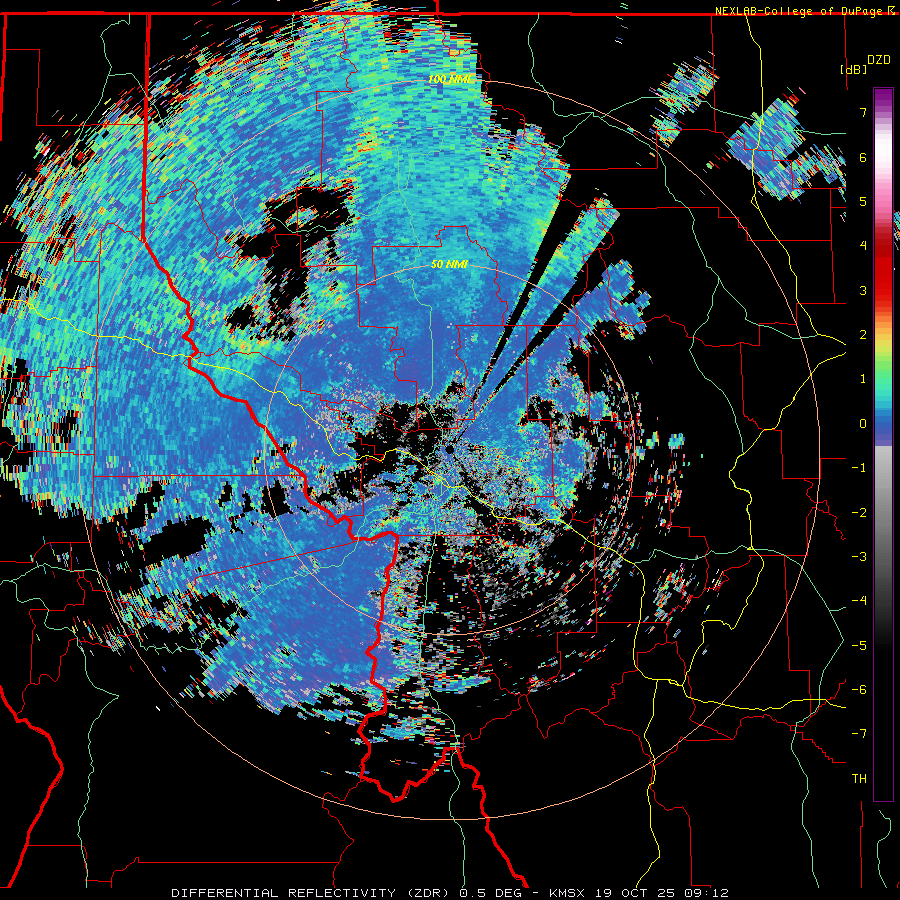Click the radar site dot at ring center
This screenshot has height=900, width=900.
coord(449,450)
